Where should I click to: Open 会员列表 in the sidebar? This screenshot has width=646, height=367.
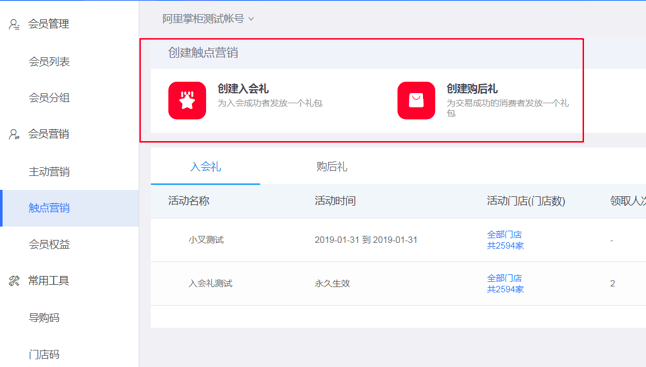click(49, 62)
